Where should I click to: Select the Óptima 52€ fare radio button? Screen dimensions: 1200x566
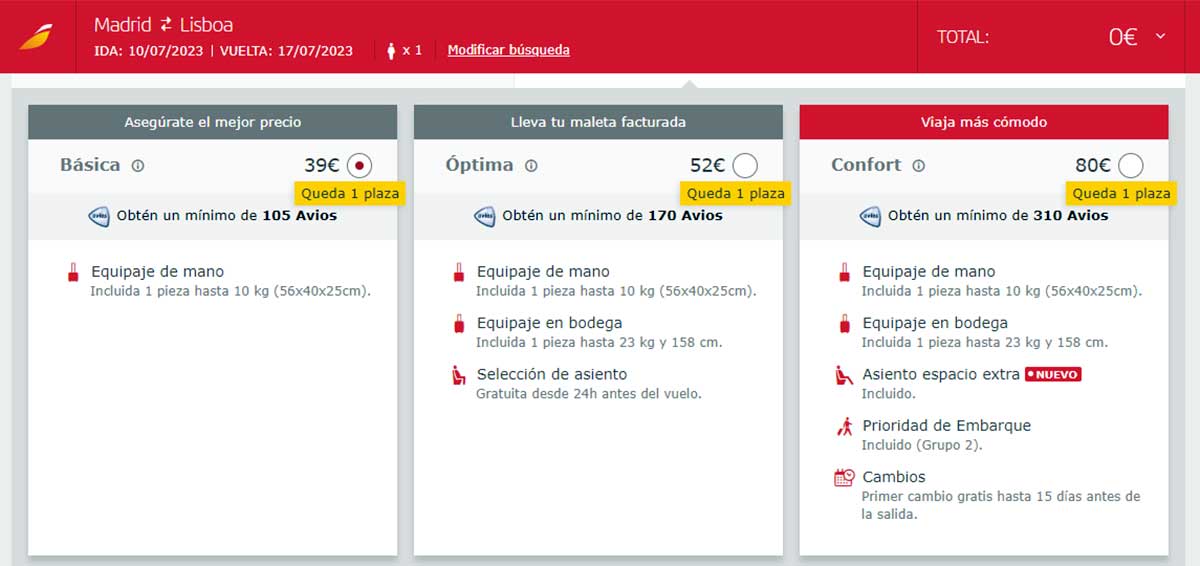pyautogui.click(x=745, y=166)
